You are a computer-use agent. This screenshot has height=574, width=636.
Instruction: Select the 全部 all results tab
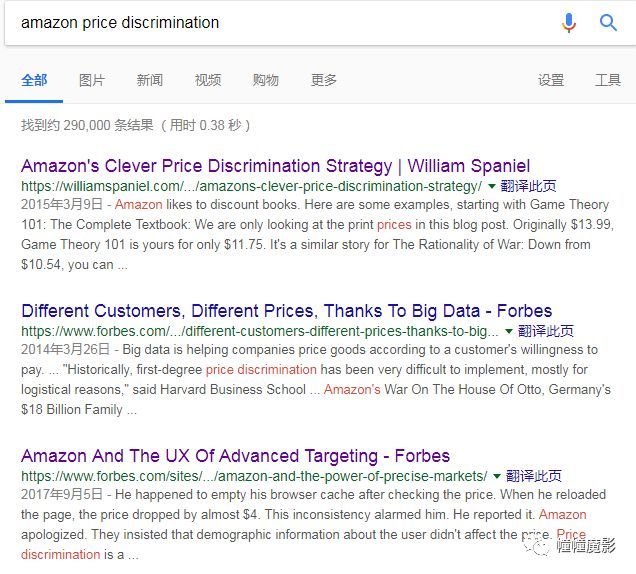click(x=34, y=80)
